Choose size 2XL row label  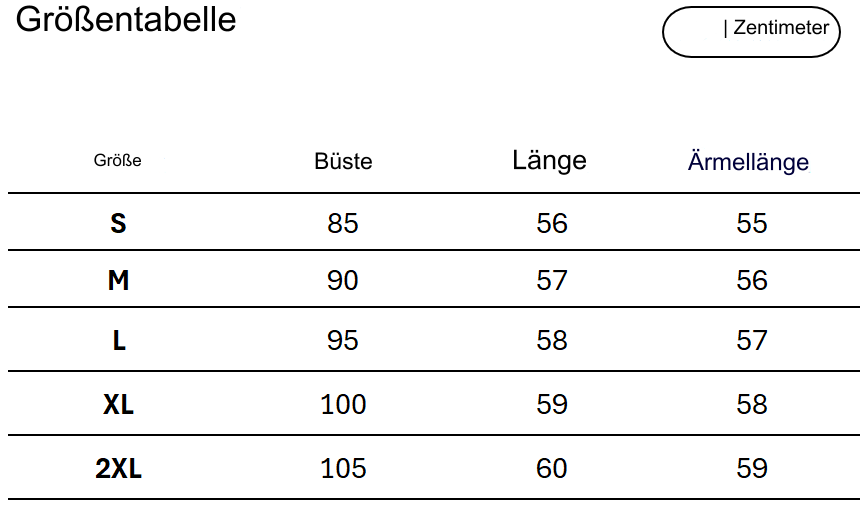pyautogui.click(x=118, y=468)
